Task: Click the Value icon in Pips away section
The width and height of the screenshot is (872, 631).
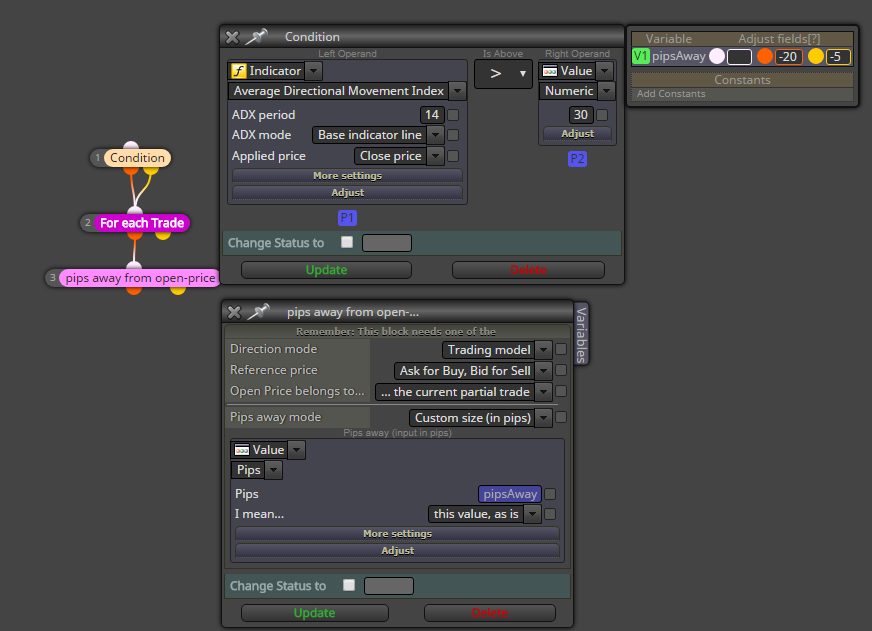Action: (x=241, y=450)
